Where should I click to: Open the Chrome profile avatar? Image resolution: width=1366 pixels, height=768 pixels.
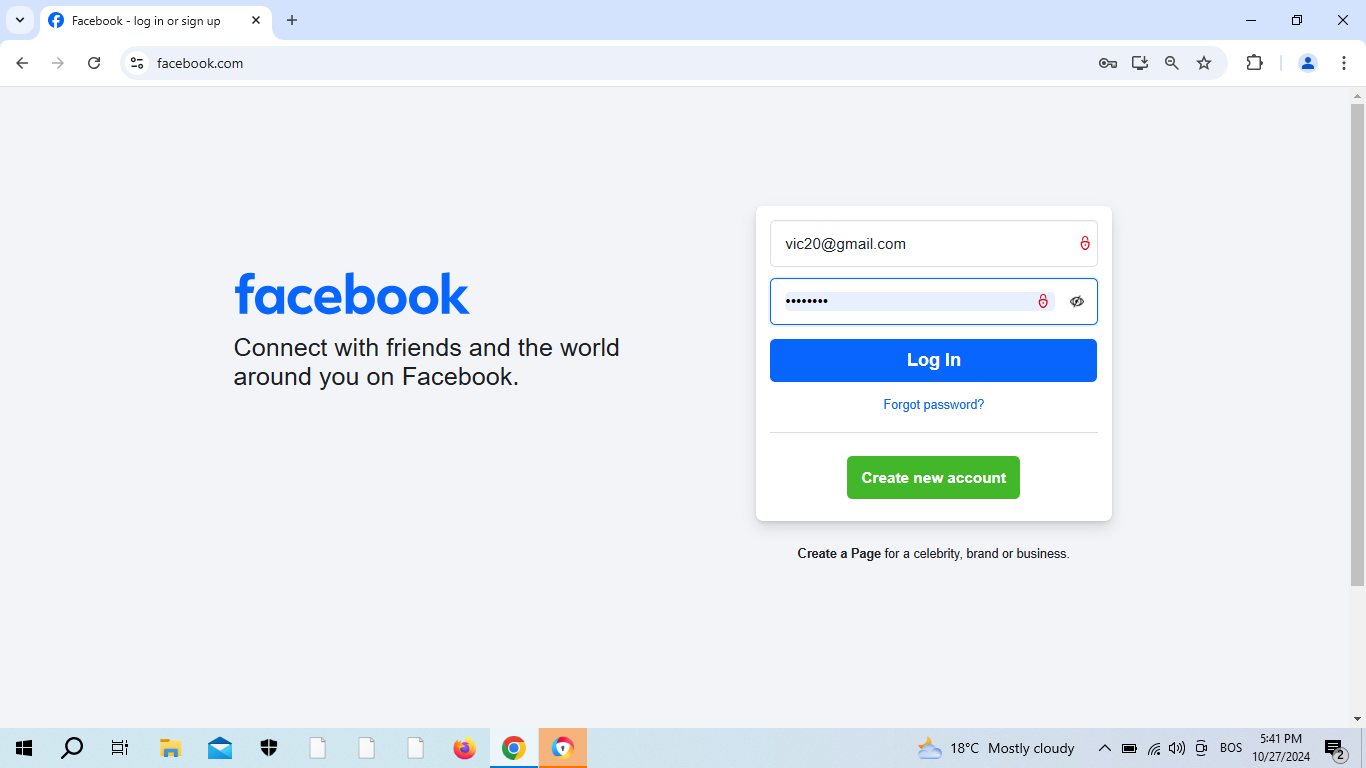1308,63
